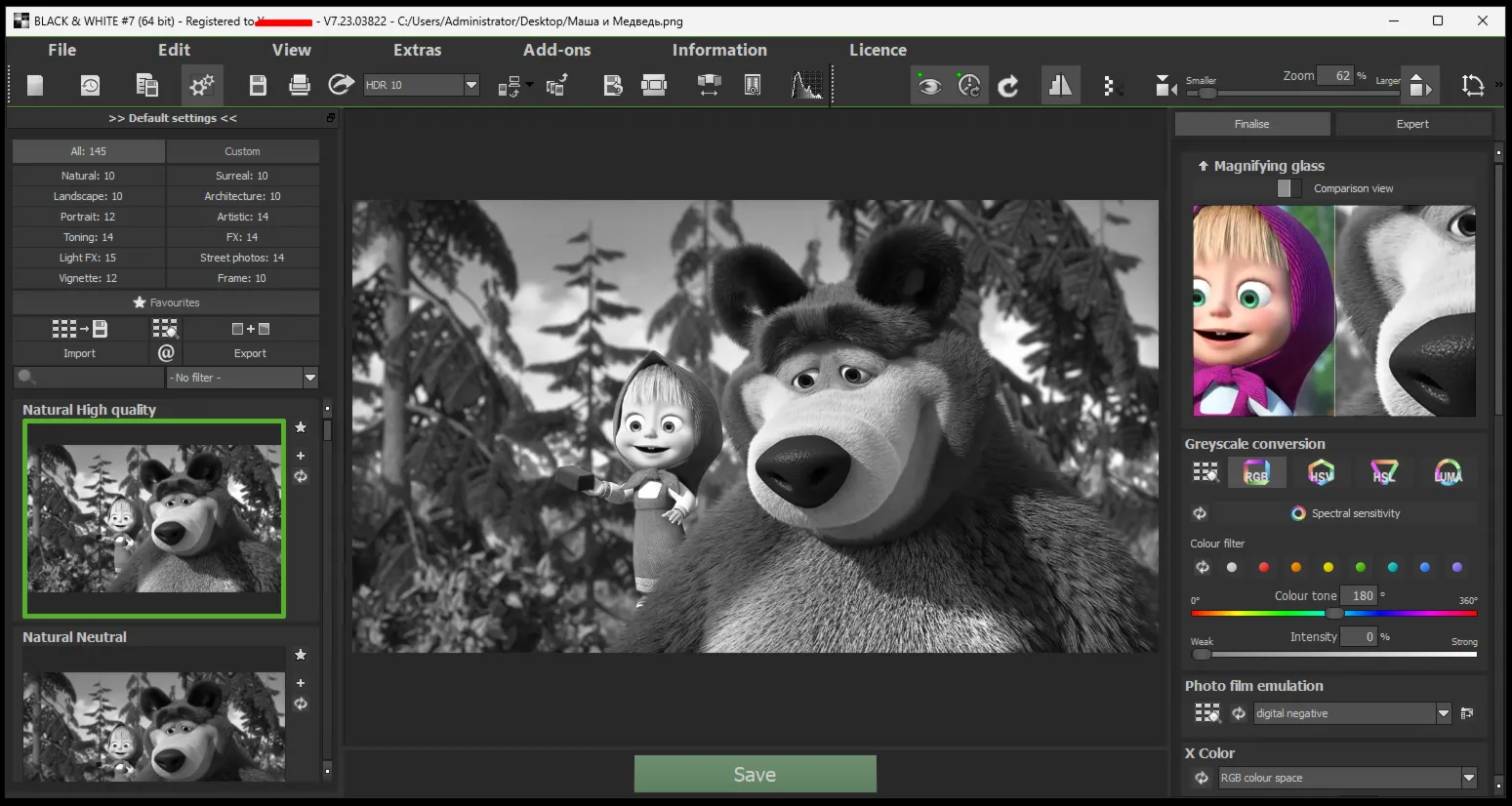Open the gears settings icon
This screenshot has height=806, width=1512.
(202, 86)
